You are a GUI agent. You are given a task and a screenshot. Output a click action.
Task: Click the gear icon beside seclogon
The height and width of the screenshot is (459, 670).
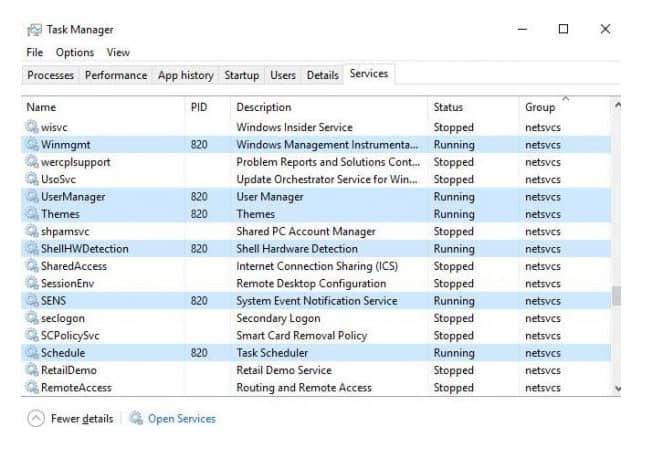coord(32,318)
